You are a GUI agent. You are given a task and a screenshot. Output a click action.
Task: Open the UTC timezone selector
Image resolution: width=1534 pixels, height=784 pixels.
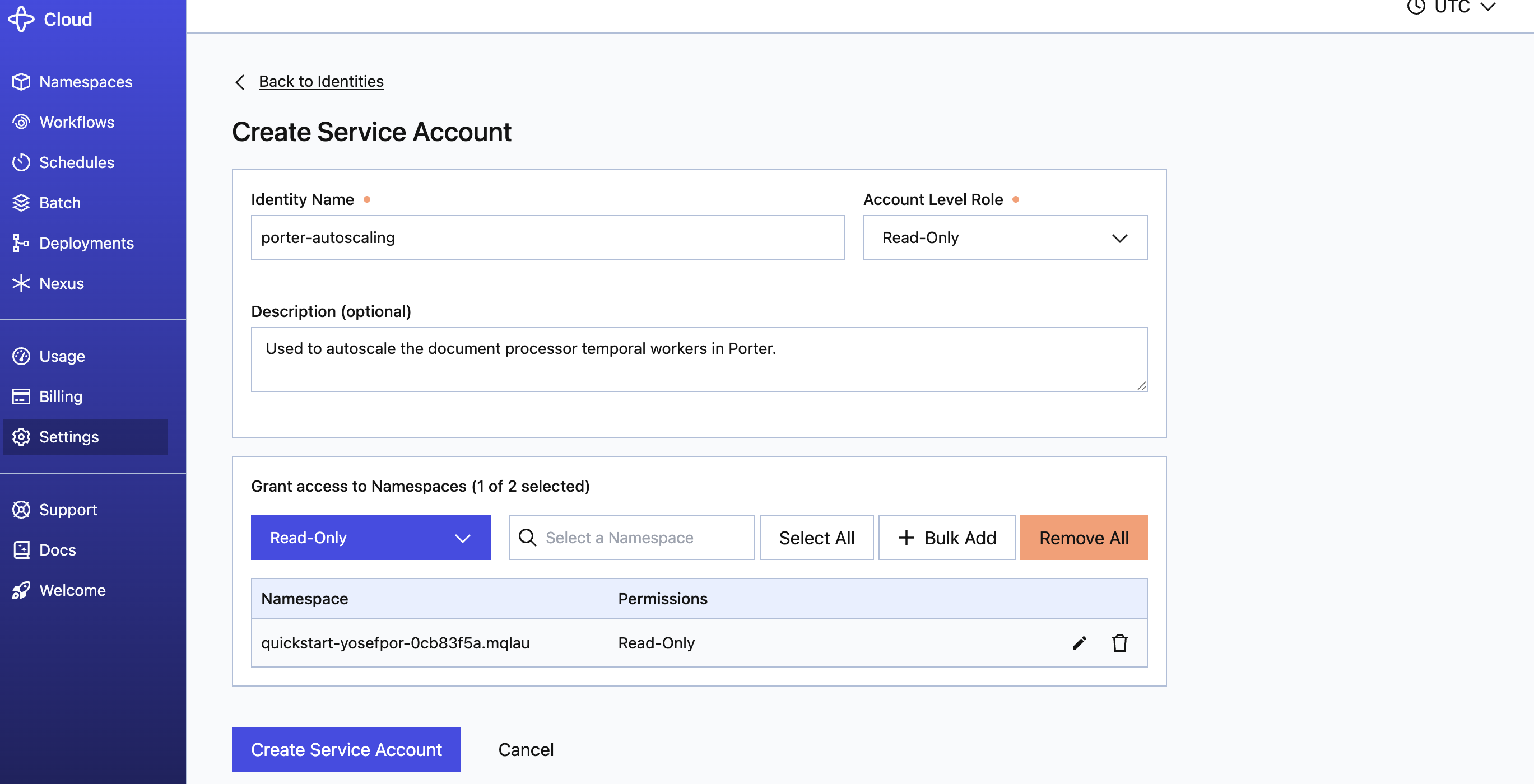(x=1452, y=8)
